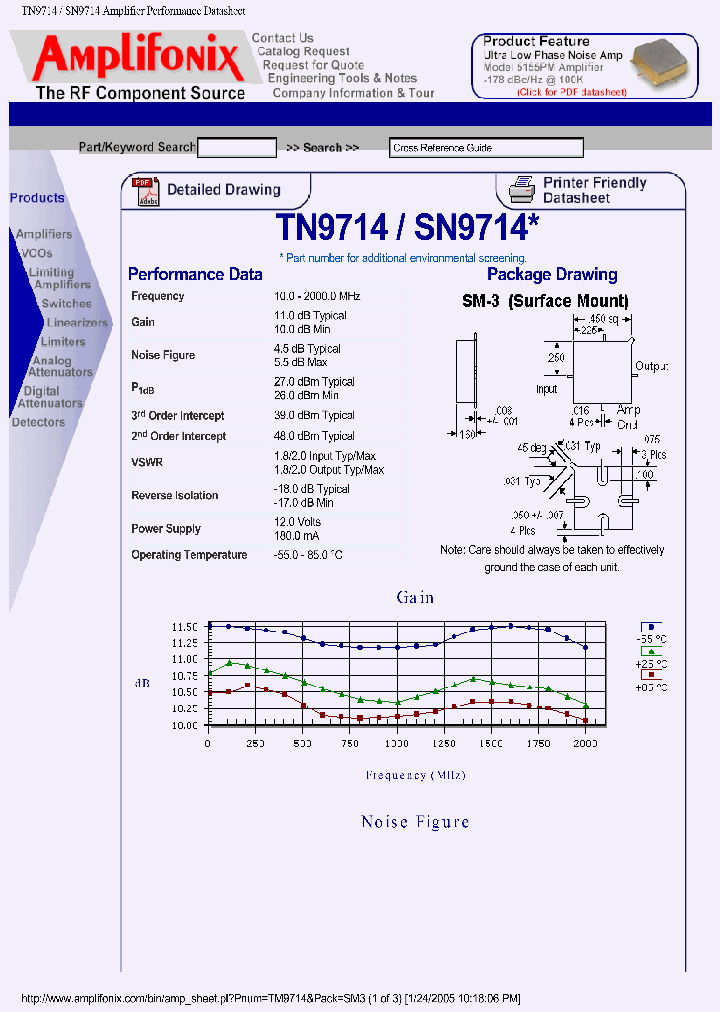The width and height of the screenshot is (720, 1012).
Task: Click the Frequency (MHz) axis label
Action: click(415, 775)
